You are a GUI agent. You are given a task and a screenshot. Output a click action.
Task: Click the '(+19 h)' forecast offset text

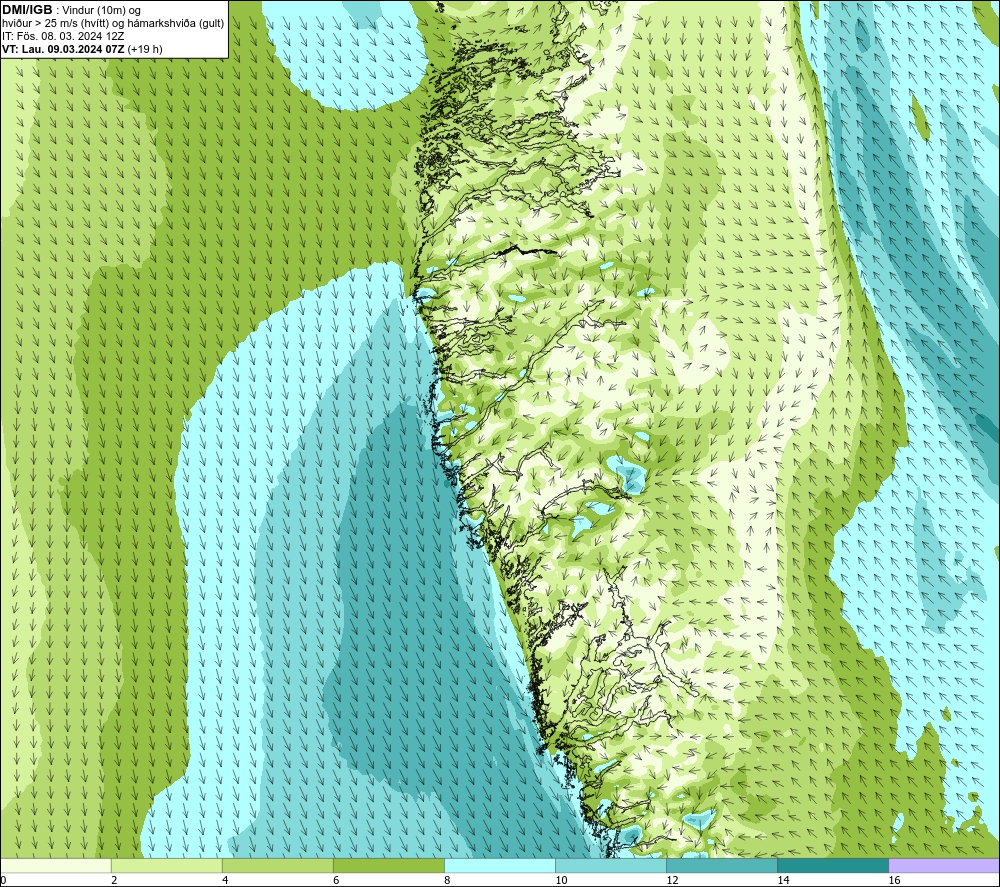tap(145, 49)
